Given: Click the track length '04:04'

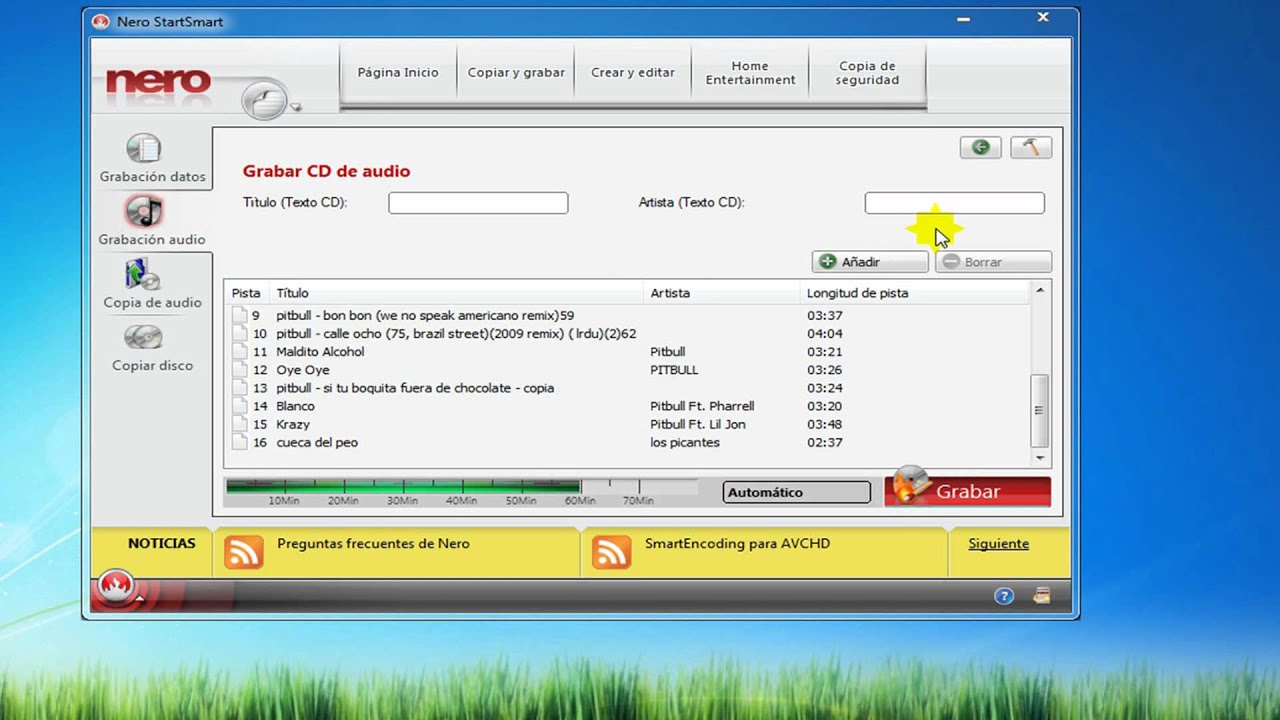Looking at the screenshot, I should tap(824, 333).
